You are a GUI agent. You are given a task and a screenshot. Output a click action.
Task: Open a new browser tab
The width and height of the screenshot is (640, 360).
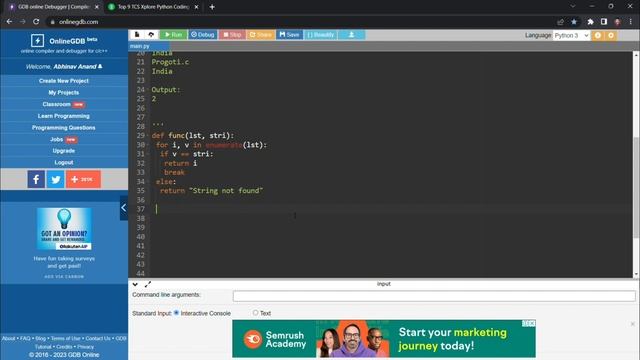[x=212, y=7]
